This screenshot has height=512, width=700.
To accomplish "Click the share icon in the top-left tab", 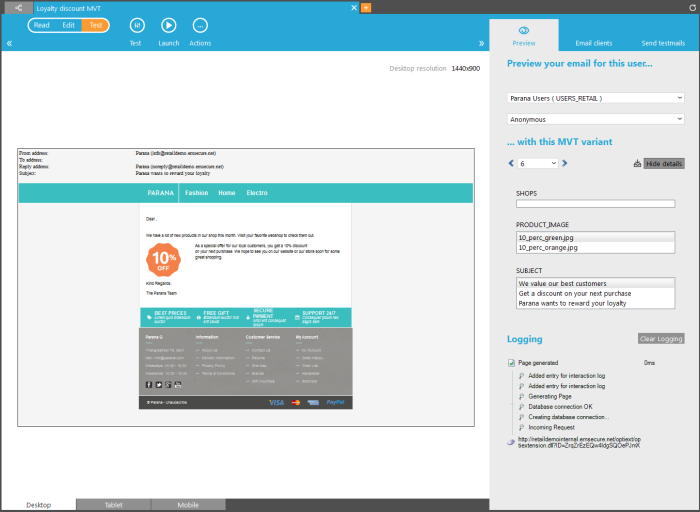I will (x=15, y=7).
